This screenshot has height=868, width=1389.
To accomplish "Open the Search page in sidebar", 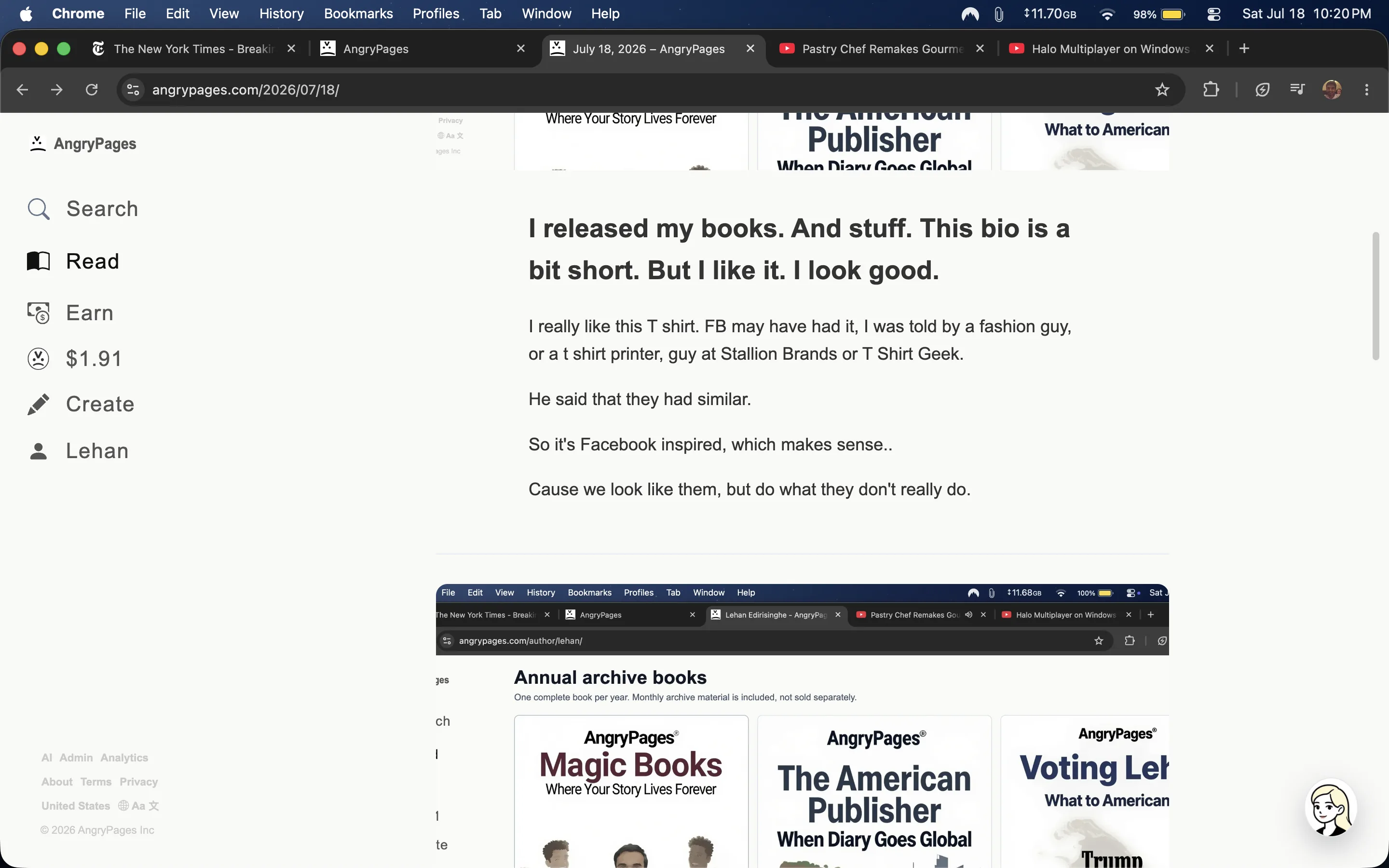I will pyautogui.click(x=82, y=208).
